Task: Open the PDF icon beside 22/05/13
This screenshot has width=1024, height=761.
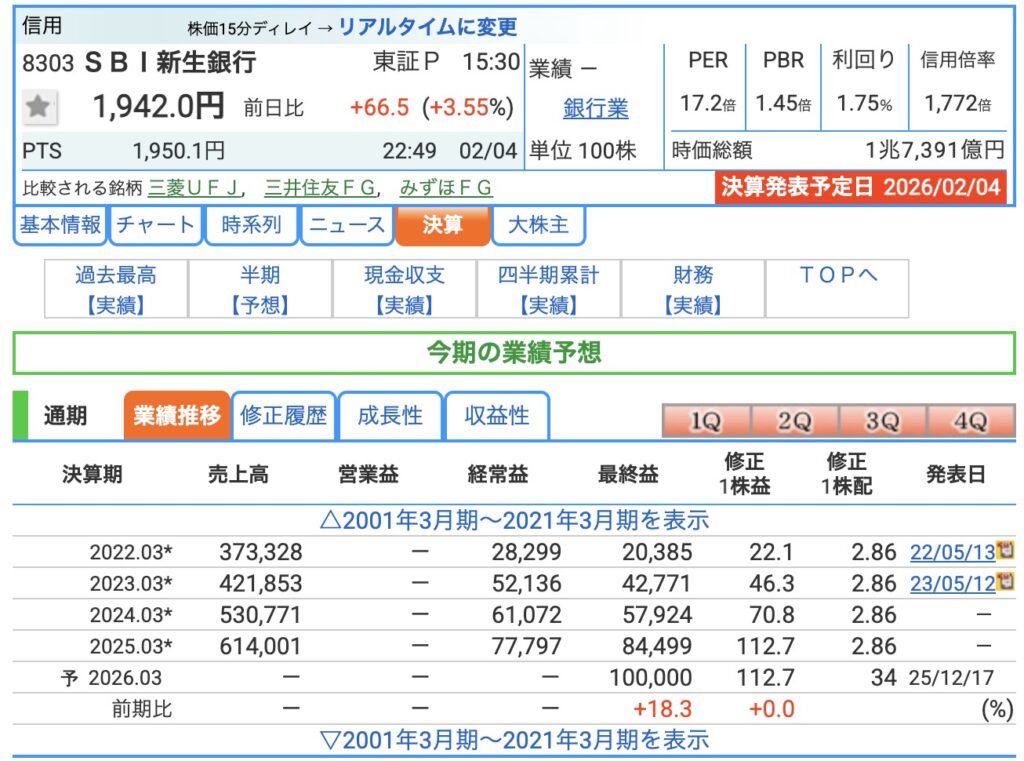Action: (x=1004, y=550)
